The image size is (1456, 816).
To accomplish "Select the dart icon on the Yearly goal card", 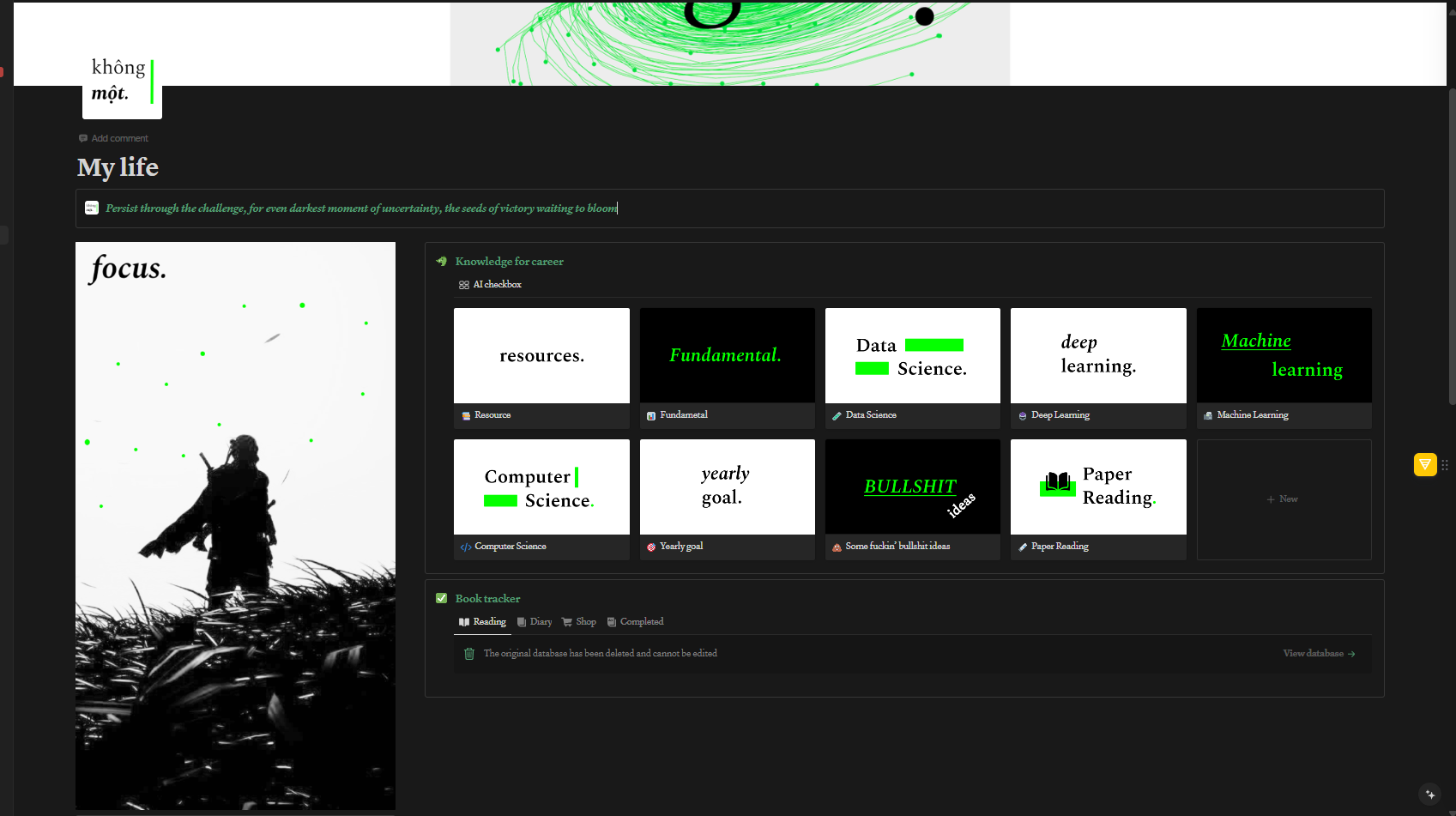I will pos(651,546).
